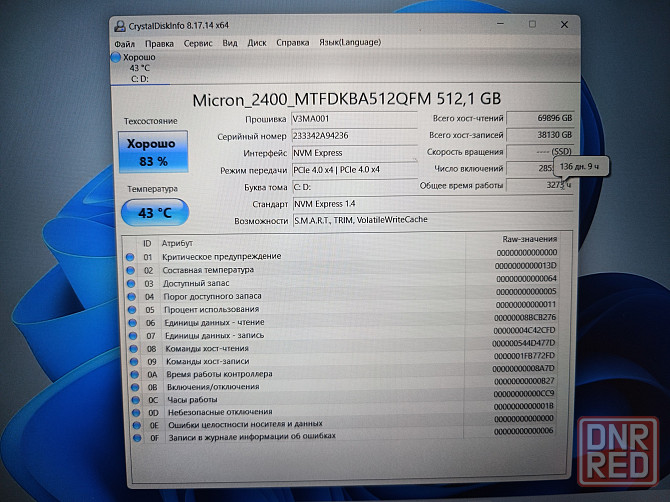The width and height of the screenshot is (670, 502).
Task: Click the features field S.M.A.R.T., TRIM, VolatileWriteCache
Action: tap(432, 220)
